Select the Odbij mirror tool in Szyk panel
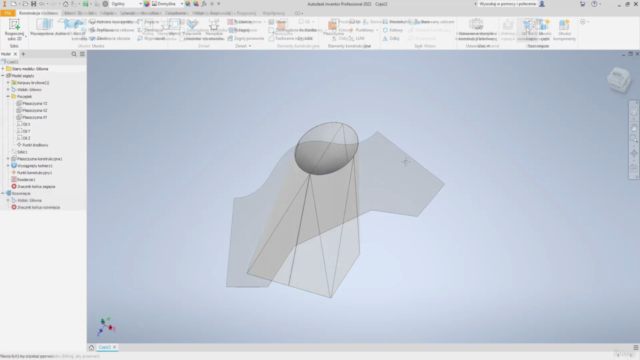 click(391, 38)
